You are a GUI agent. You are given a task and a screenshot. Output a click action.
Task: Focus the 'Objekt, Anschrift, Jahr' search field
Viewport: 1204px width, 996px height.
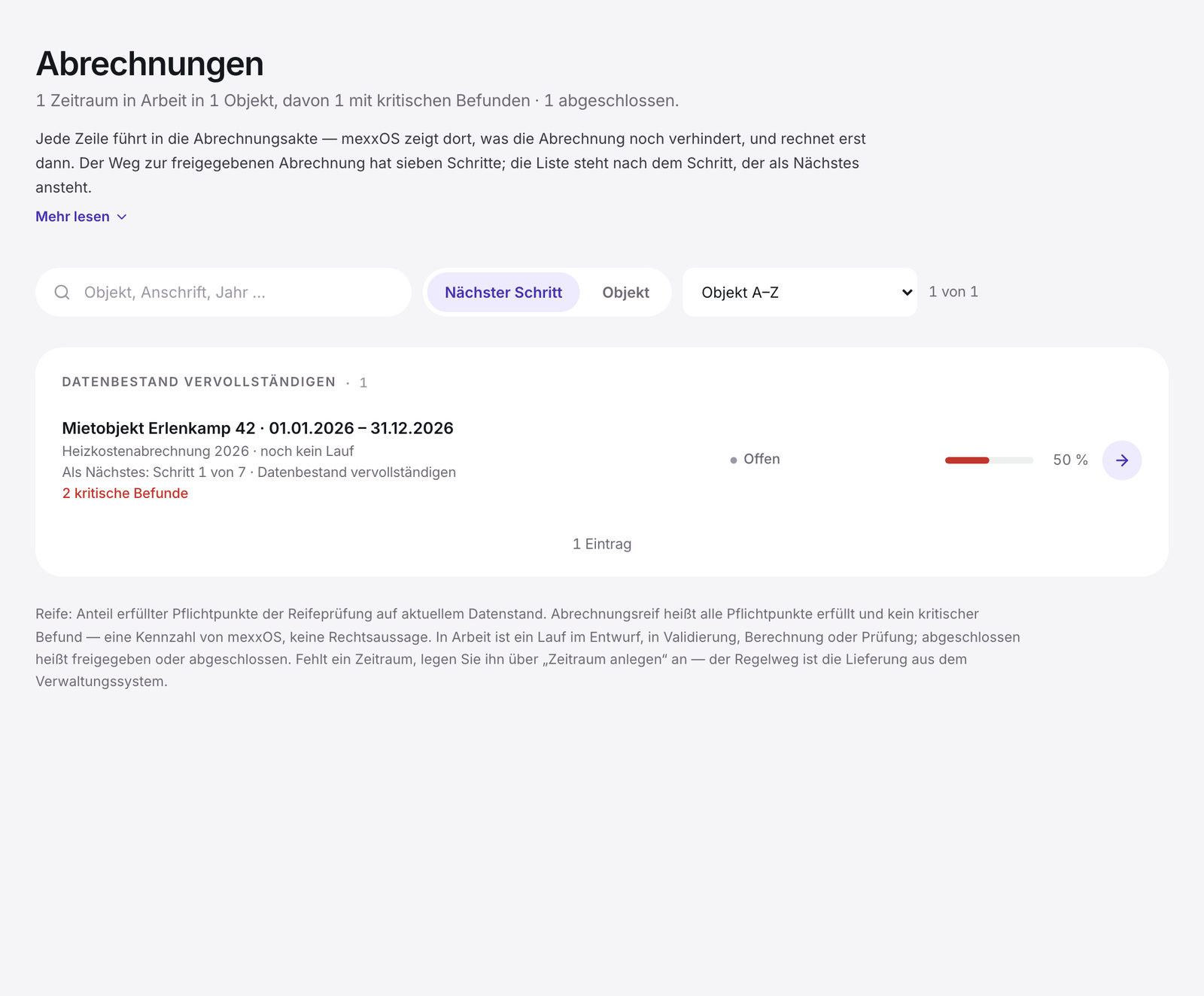click(x=223, y=292)
